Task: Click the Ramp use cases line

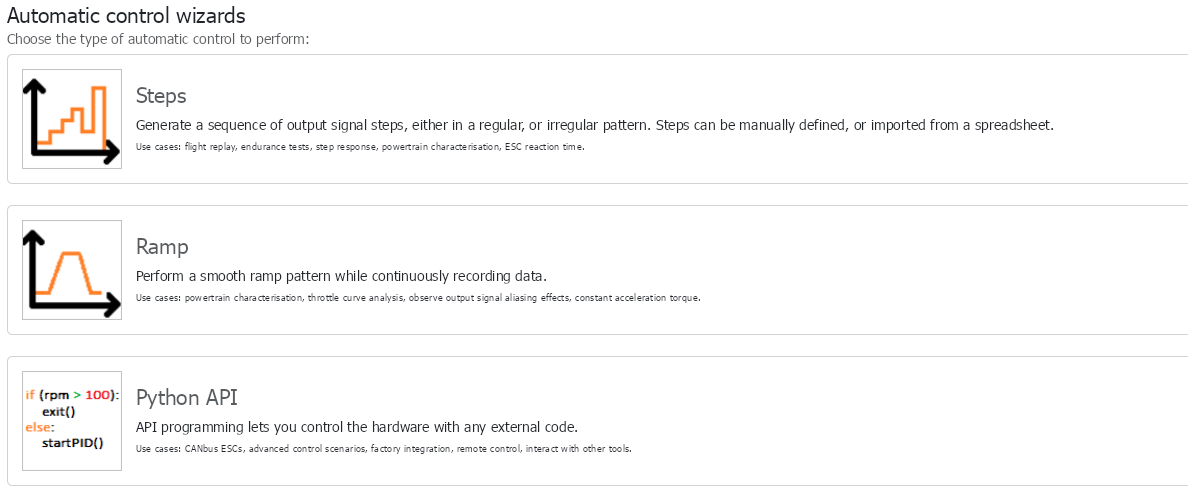Action: coord(417,298)
